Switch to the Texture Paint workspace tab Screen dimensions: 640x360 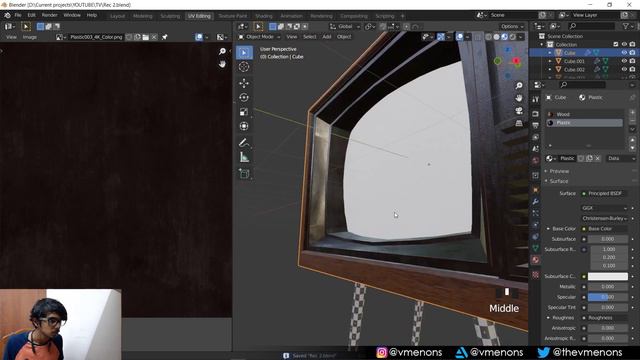pyautogui.click(x=233, y=16)
